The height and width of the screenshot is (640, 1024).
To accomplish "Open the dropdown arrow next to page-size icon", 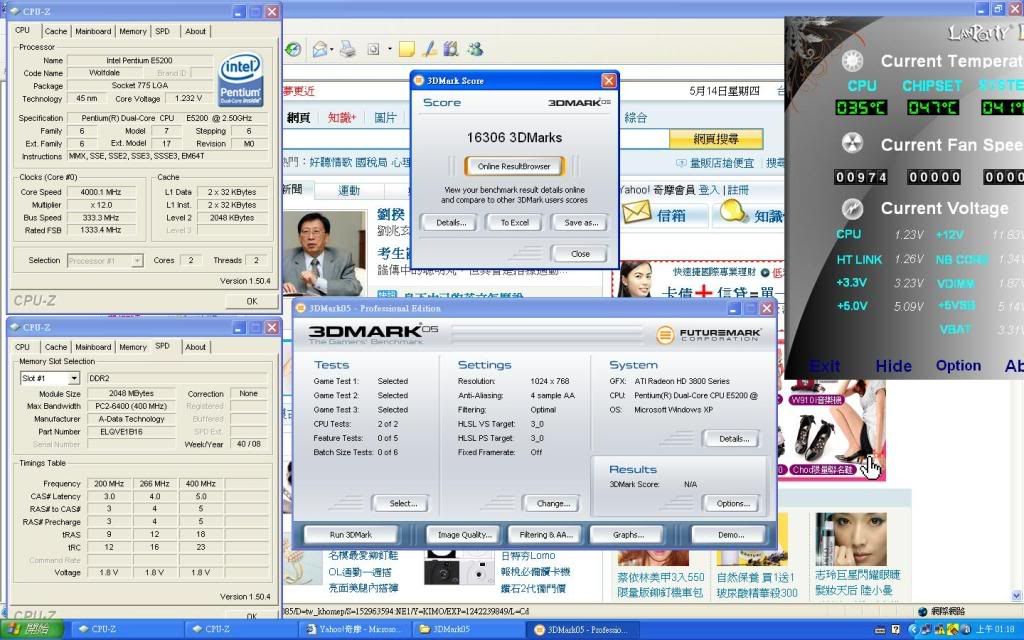I will click(390, 49).
